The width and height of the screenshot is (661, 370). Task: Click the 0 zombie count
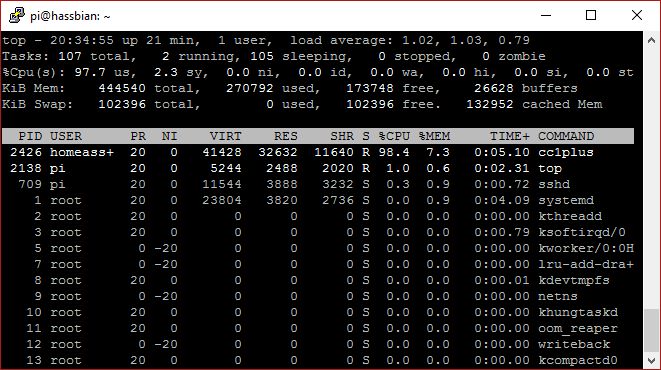coord(486,56)
